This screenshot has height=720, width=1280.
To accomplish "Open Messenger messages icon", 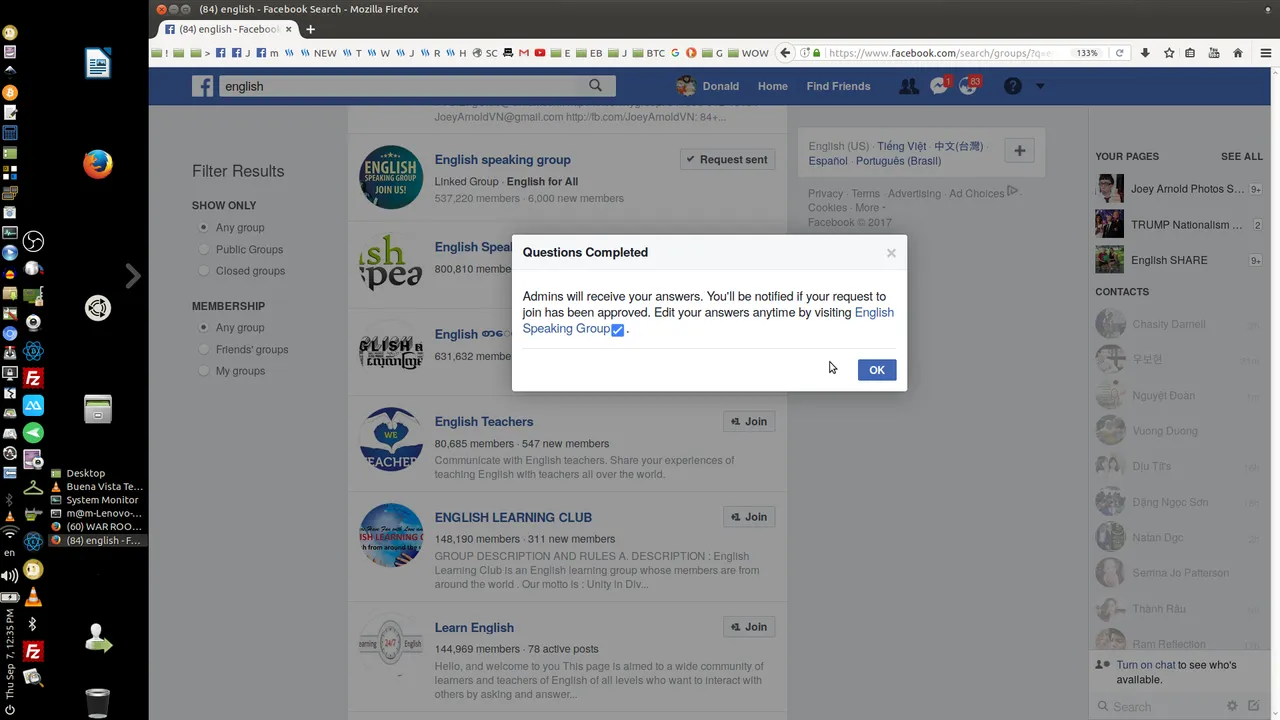I will [938, 86].
